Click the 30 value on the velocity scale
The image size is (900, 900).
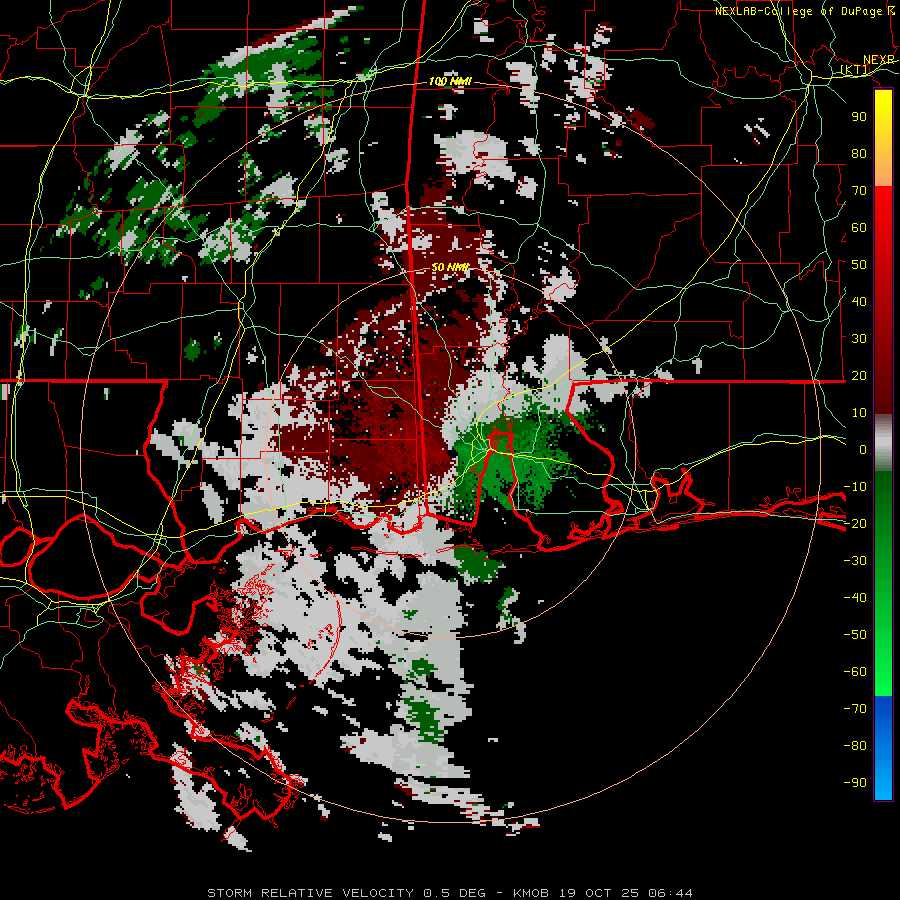pos(859,339)
